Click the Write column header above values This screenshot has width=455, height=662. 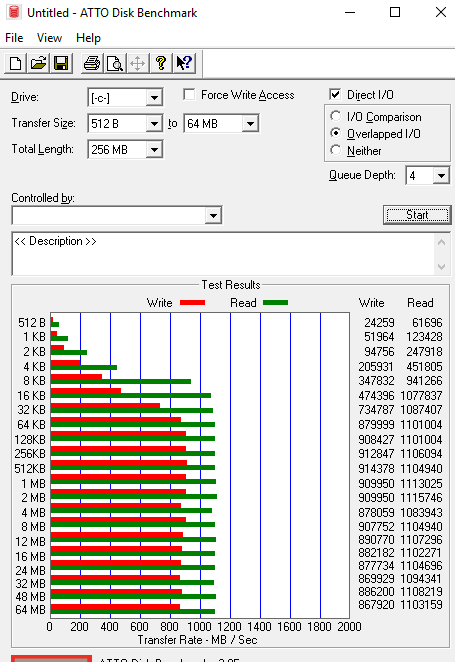[x=371, y=303]
